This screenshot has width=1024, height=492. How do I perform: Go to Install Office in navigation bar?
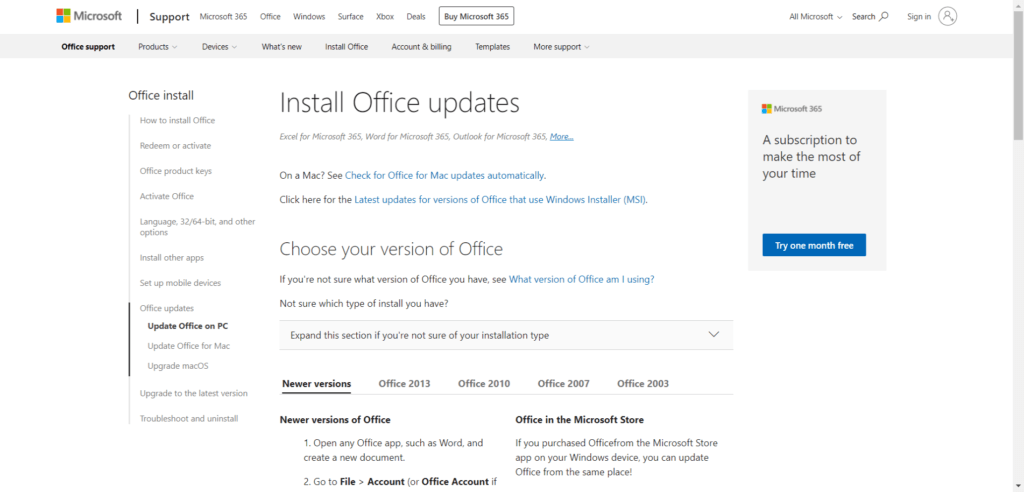click(x=346, y=47)
